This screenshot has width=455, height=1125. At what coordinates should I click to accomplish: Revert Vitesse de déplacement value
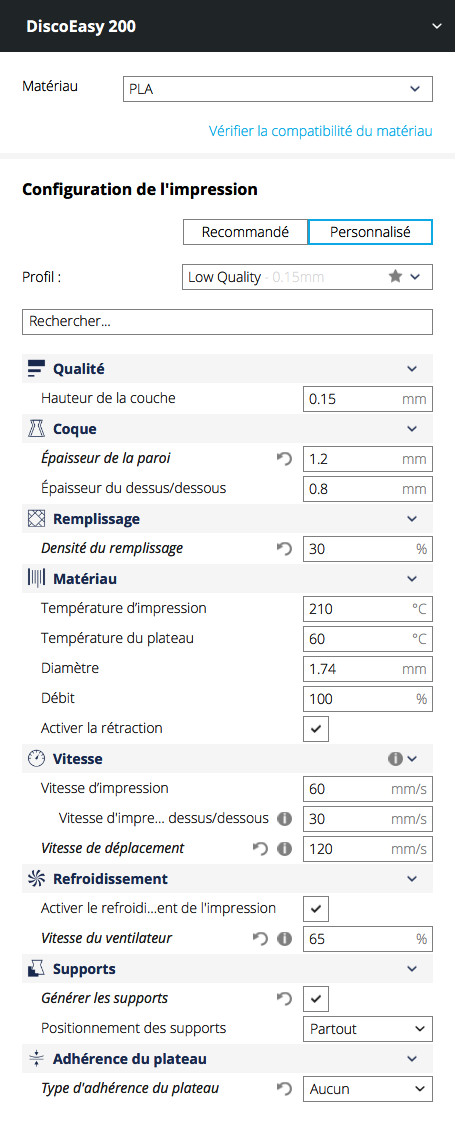point(260,849)
